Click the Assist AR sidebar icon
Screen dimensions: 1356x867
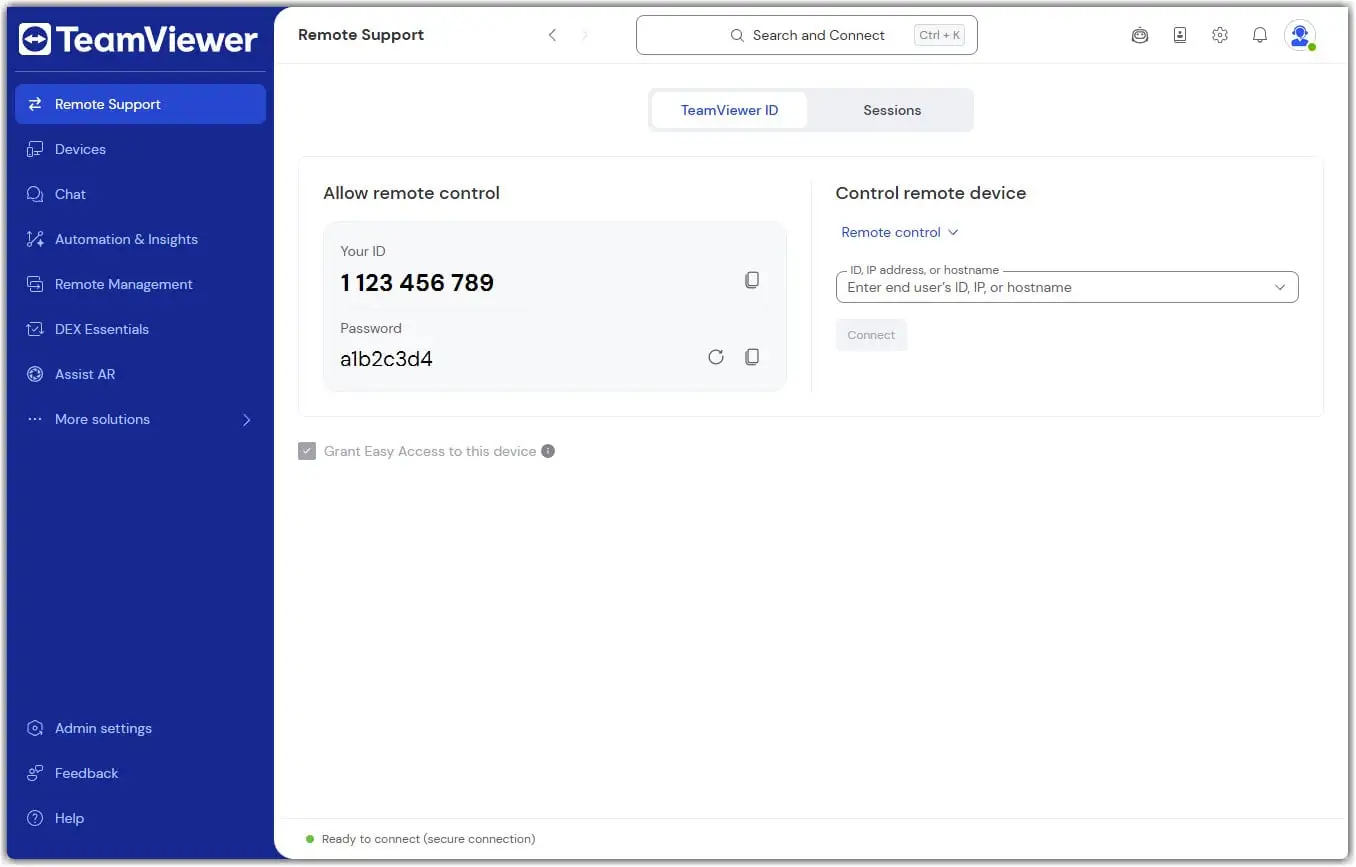click(35, 374)
